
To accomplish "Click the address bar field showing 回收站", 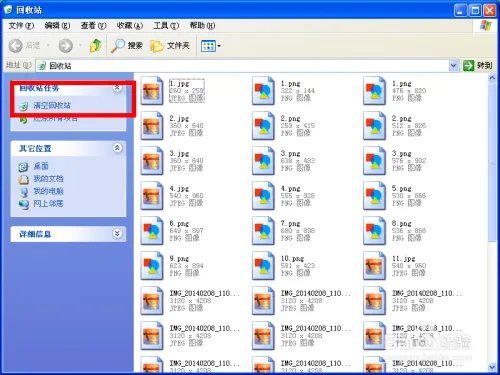I will [243, 66].
